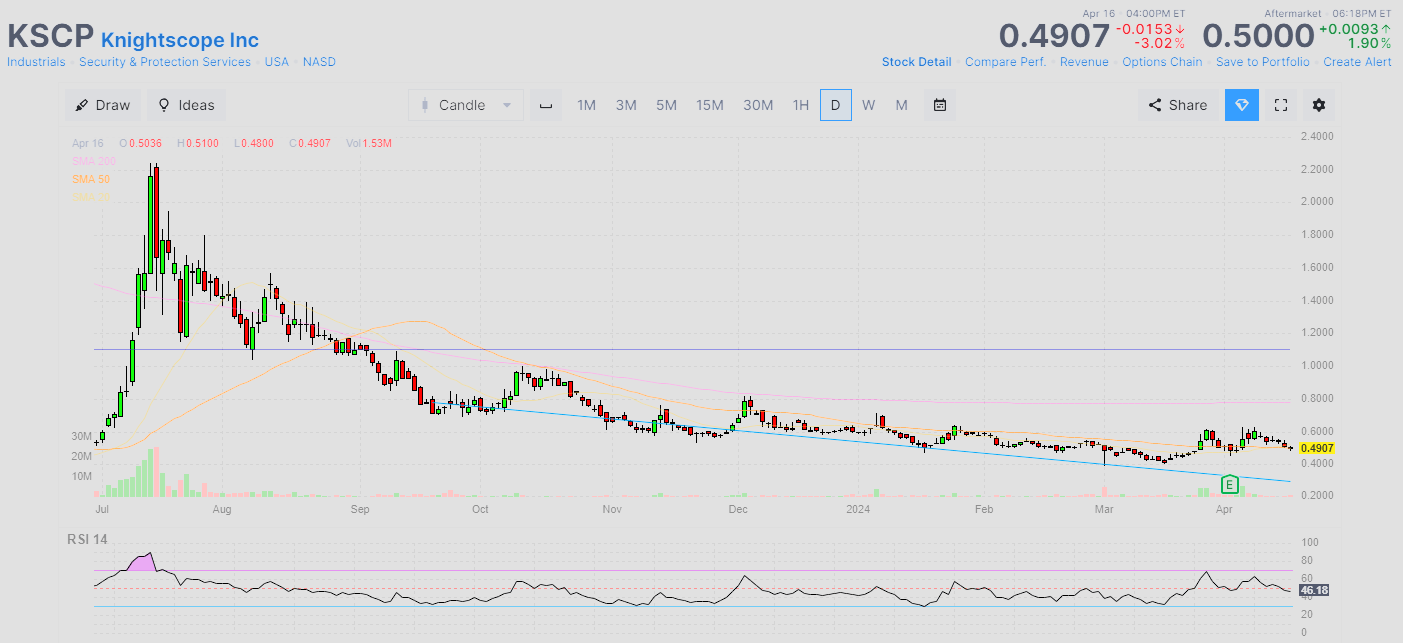Select the D daily timeframe
This screenshot has height=643, width=1403.
(836, 105)
